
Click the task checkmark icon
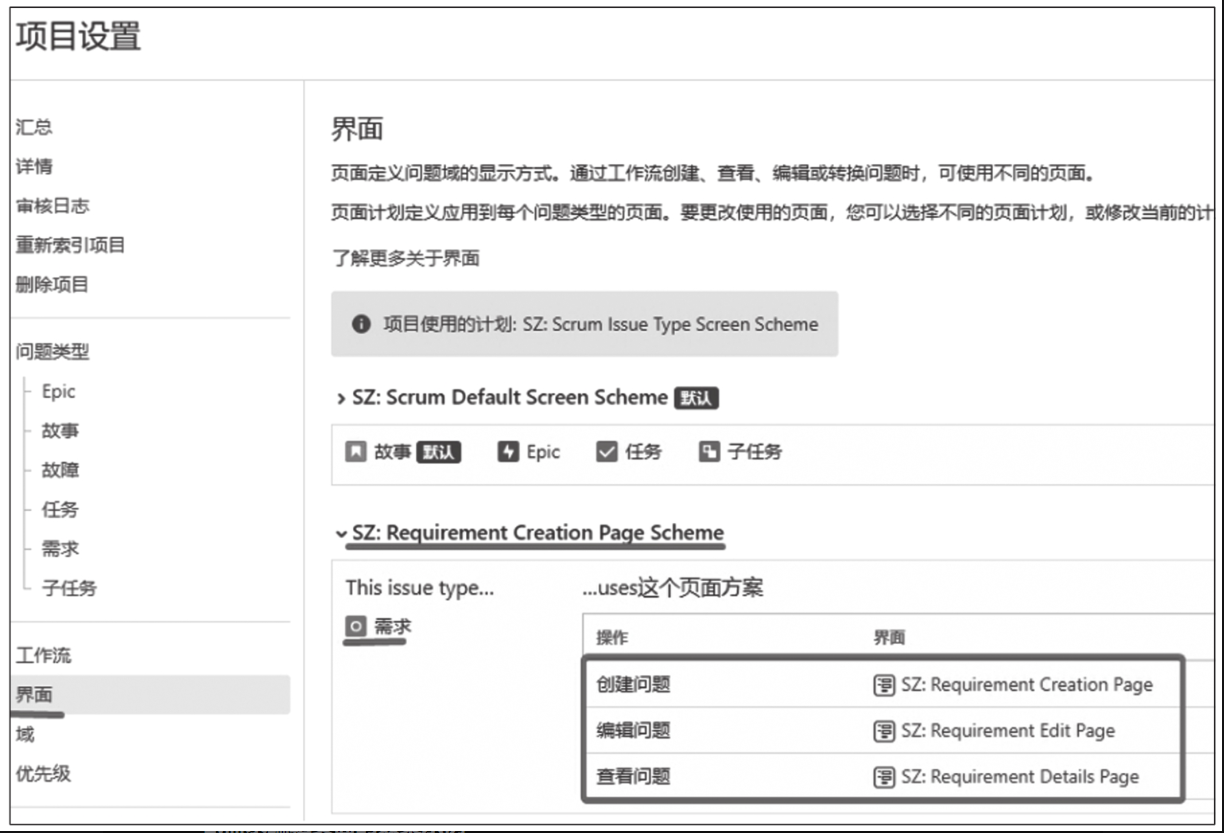click(x=606, y=452)
